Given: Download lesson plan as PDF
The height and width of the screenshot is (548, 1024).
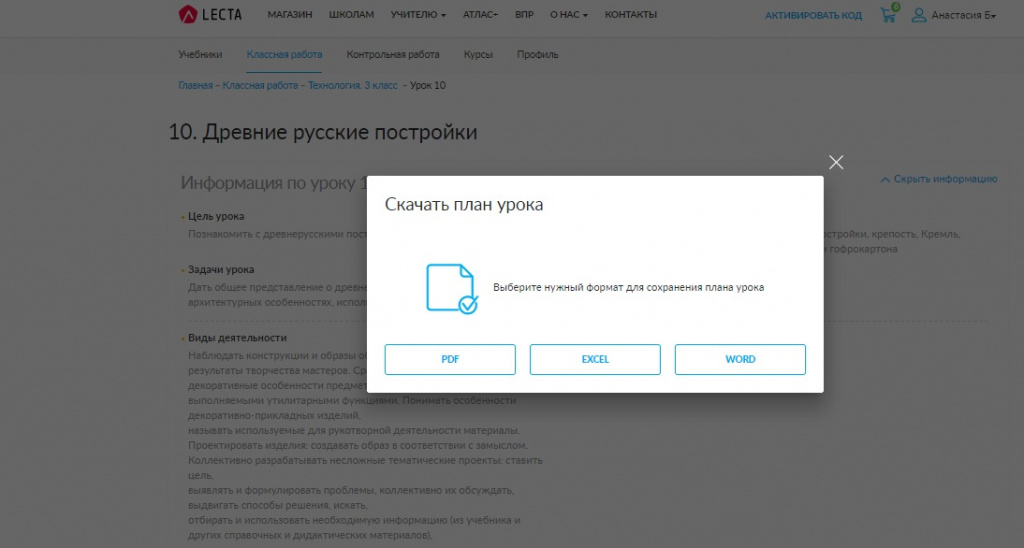Looking at the screenshot, I should pos(450,359).
